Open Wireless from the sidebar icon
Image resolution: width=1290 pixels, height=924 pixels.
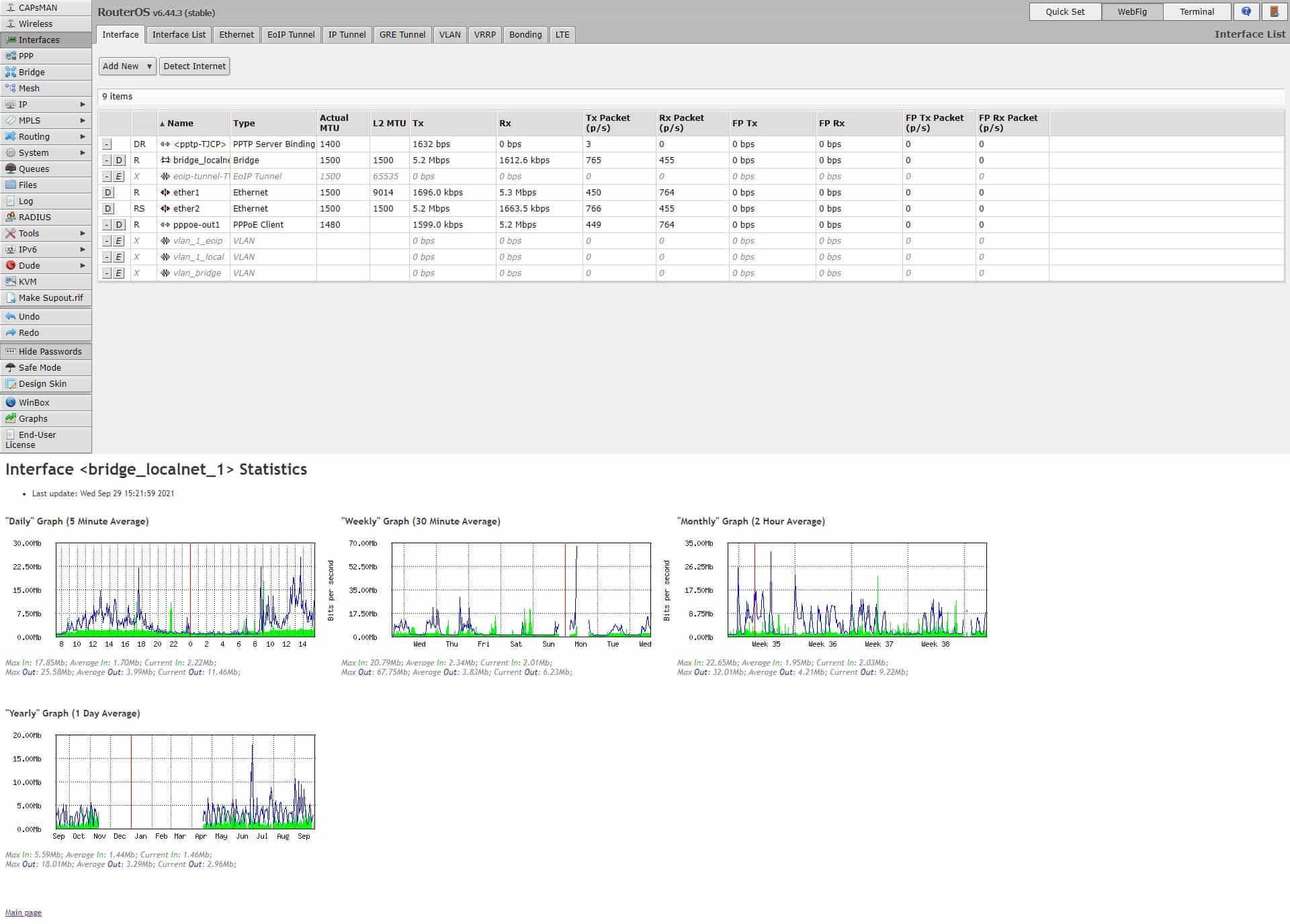[x=11, y=24]
